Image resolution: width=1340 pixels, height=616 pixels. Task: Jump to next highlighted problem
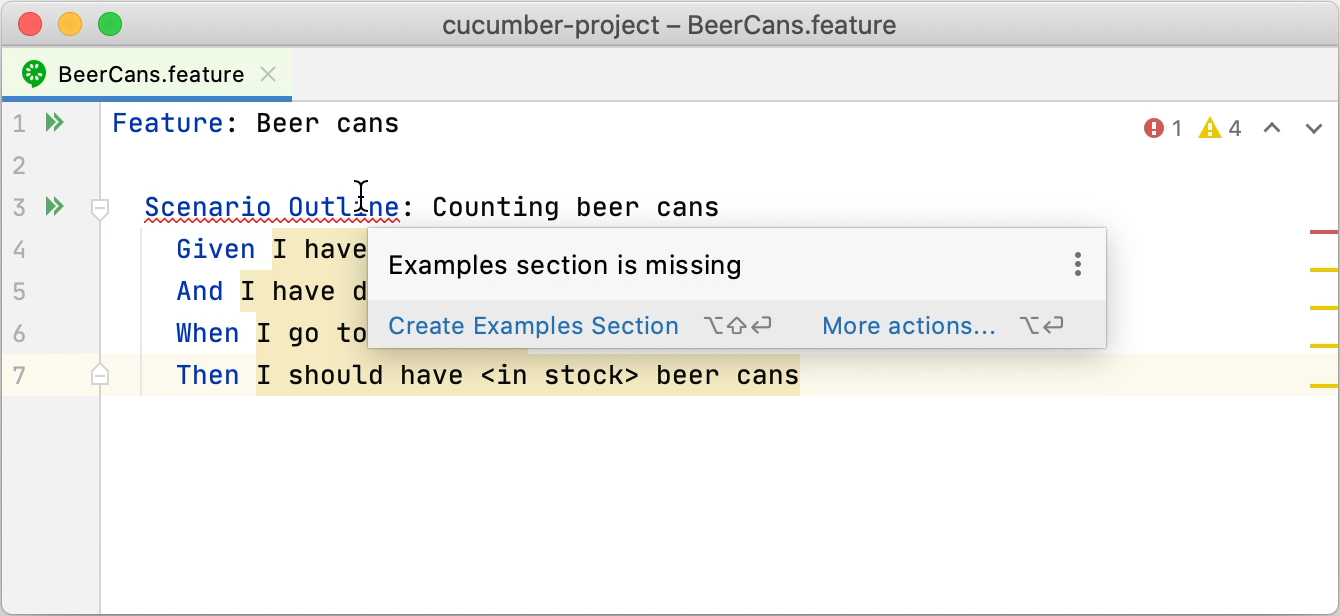tap(1314, 128)
